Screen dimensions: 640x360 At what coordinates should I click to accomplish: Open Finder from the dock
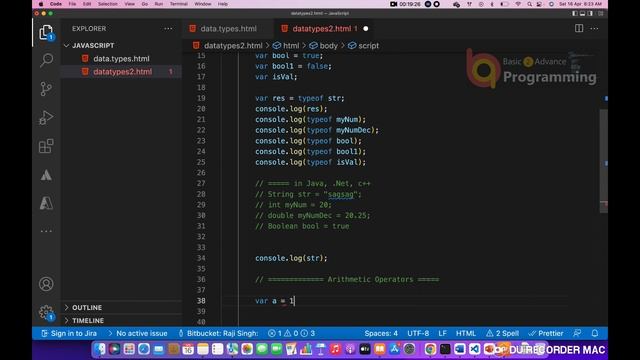[99, 349]
